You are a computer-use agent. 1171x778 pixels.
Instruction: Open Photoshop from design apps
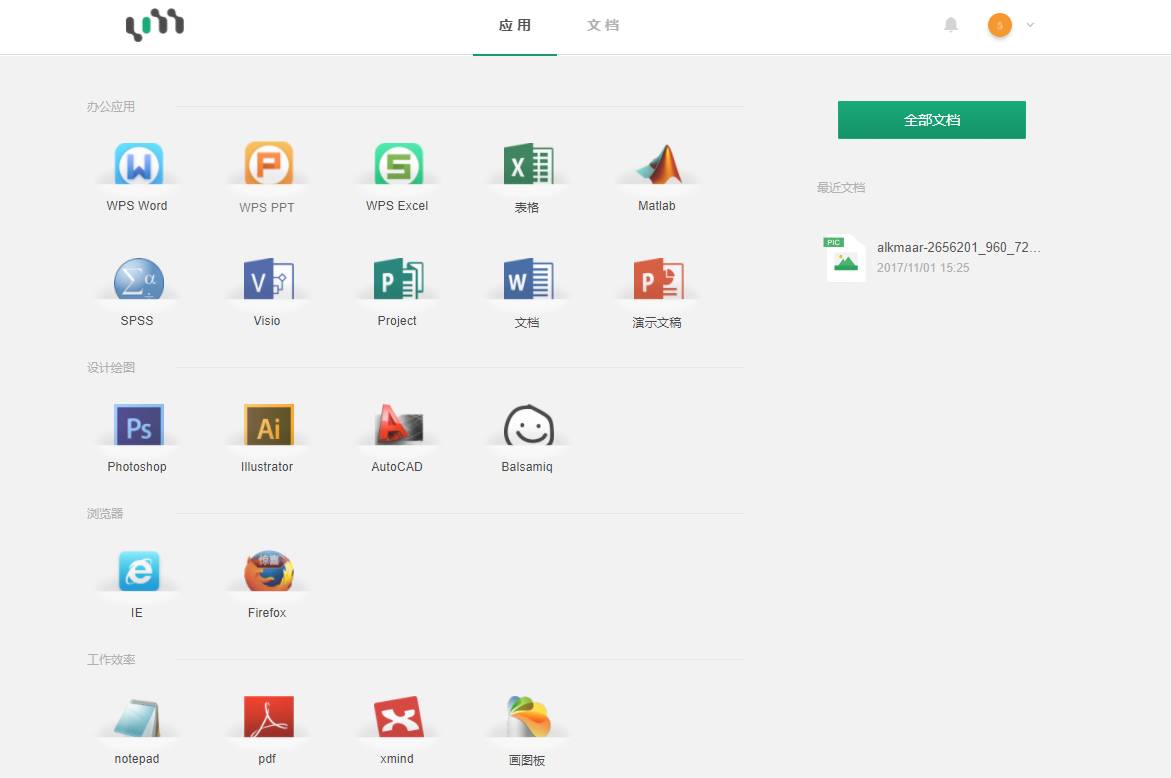(x=138, y=425)
